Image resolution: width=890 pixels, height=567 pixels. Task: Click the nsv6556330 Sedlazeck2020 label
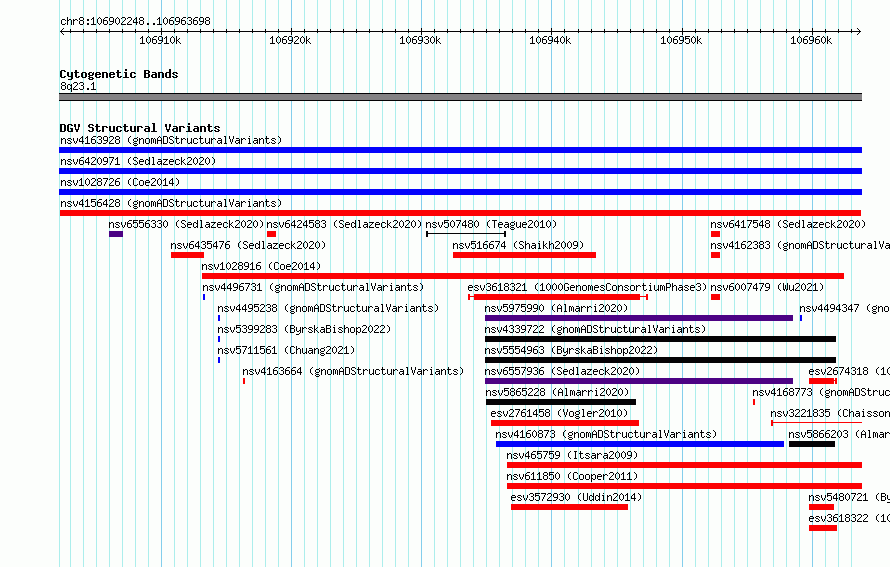pos(186,224)
